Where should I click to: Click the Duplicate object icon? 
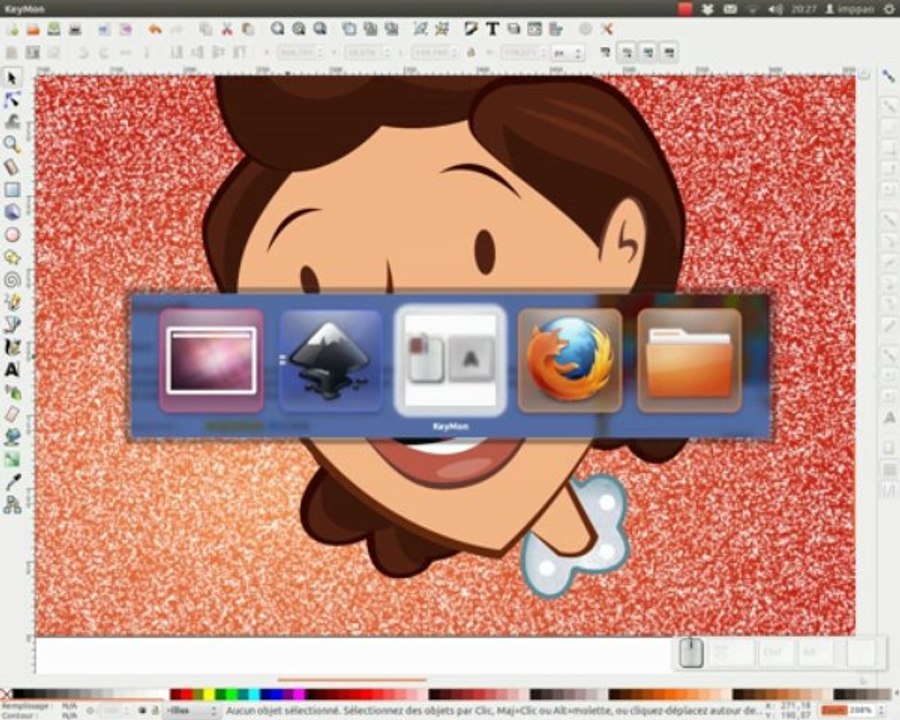[349, 29]
